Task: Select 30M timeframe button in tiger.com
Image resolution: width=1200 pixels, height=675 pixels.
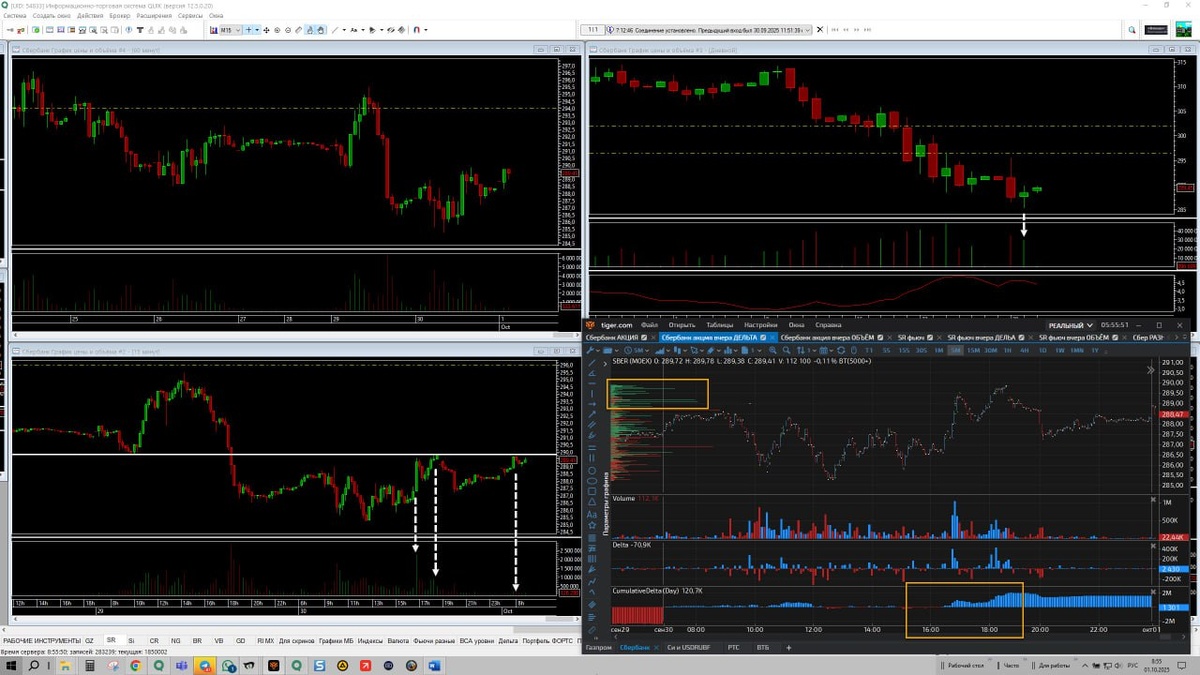Action: point(991,351)
